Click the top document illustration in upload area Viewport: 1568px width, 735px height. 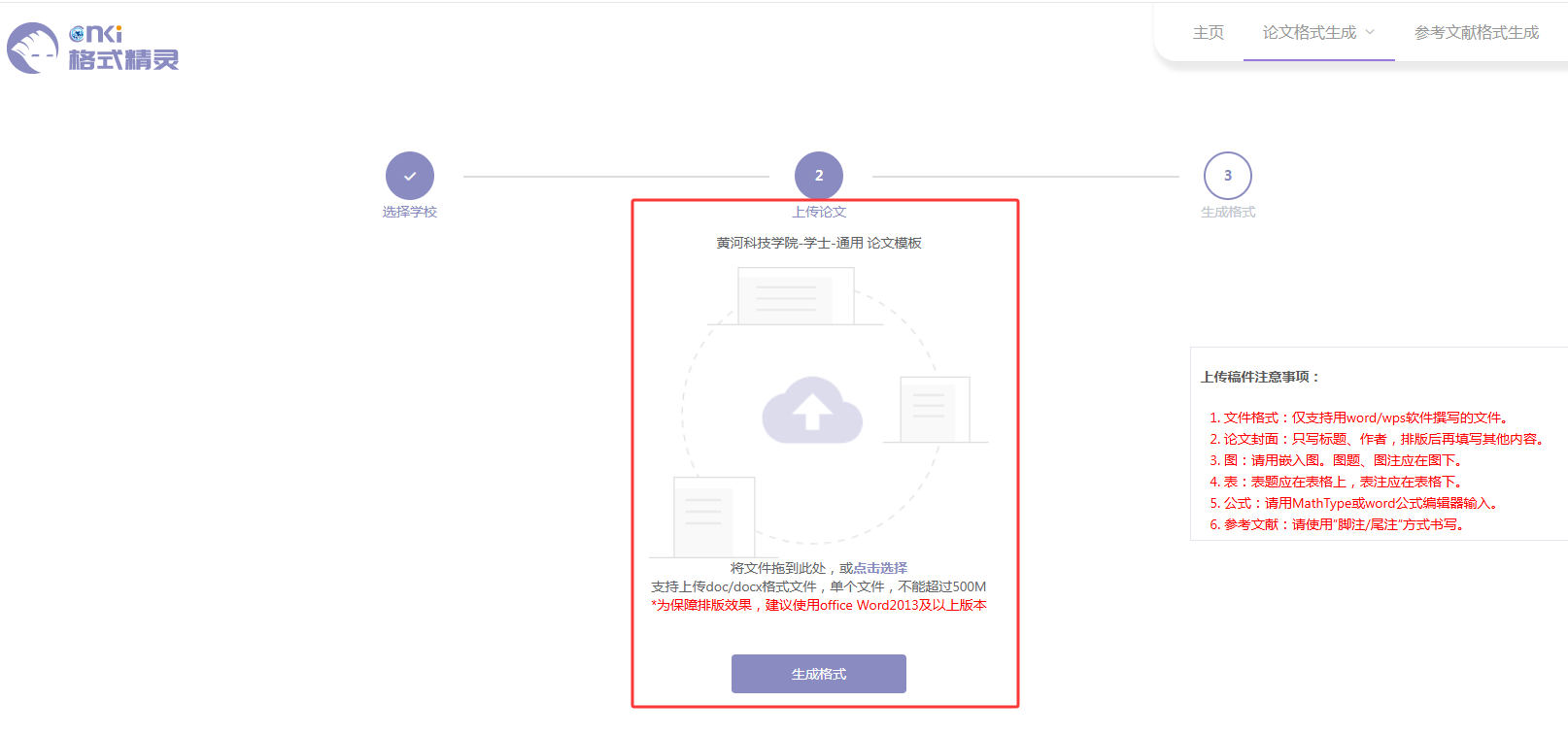pos(796,296)
